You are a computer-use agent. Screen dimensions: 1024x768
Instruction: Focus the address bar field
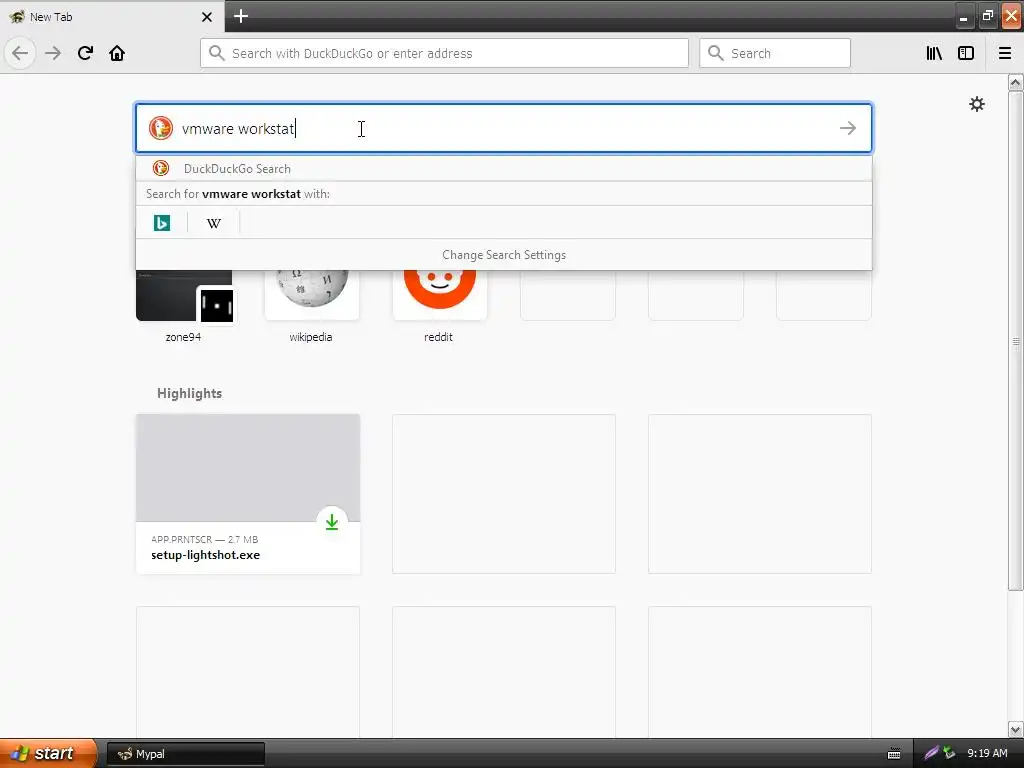[x=444, y=54]
